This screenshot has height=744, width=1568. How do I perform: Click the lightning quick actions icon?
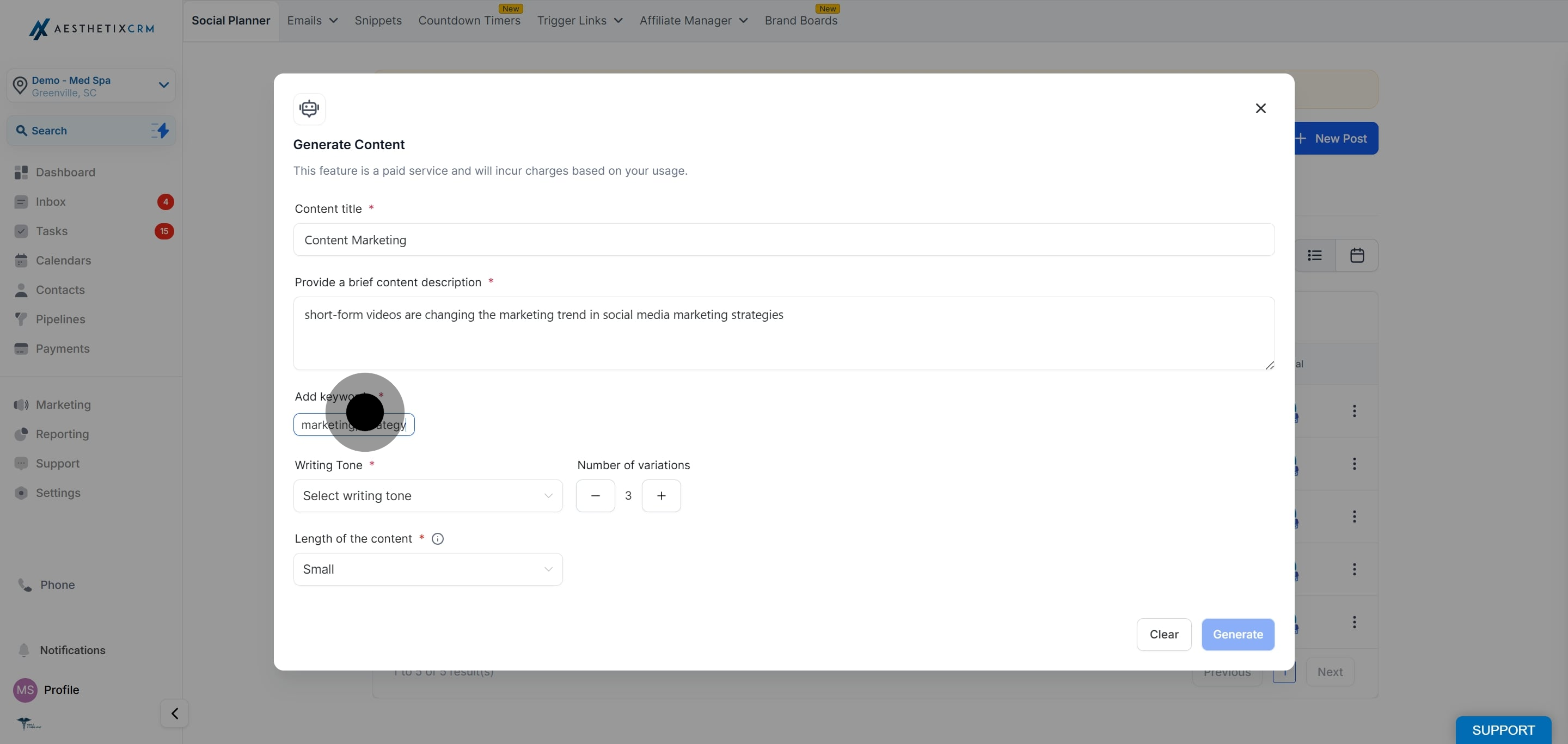point(160,131)
